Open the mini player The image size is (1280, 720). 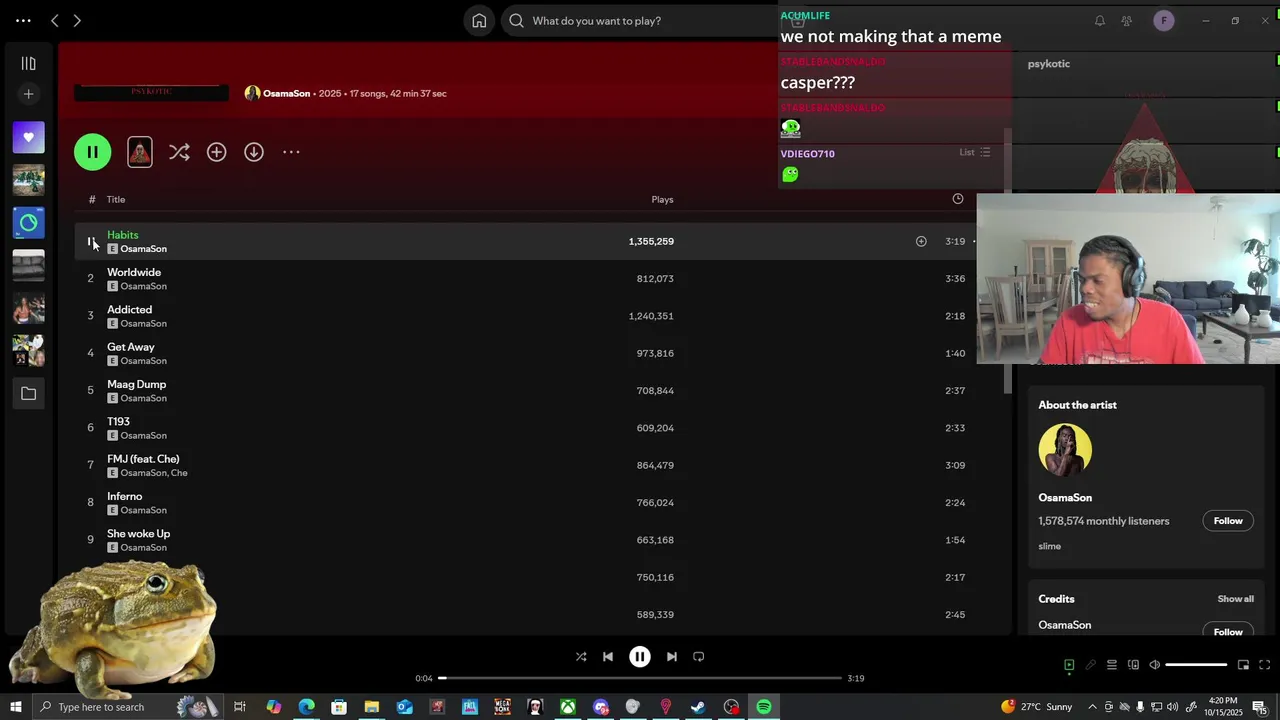coord(1243,665)
